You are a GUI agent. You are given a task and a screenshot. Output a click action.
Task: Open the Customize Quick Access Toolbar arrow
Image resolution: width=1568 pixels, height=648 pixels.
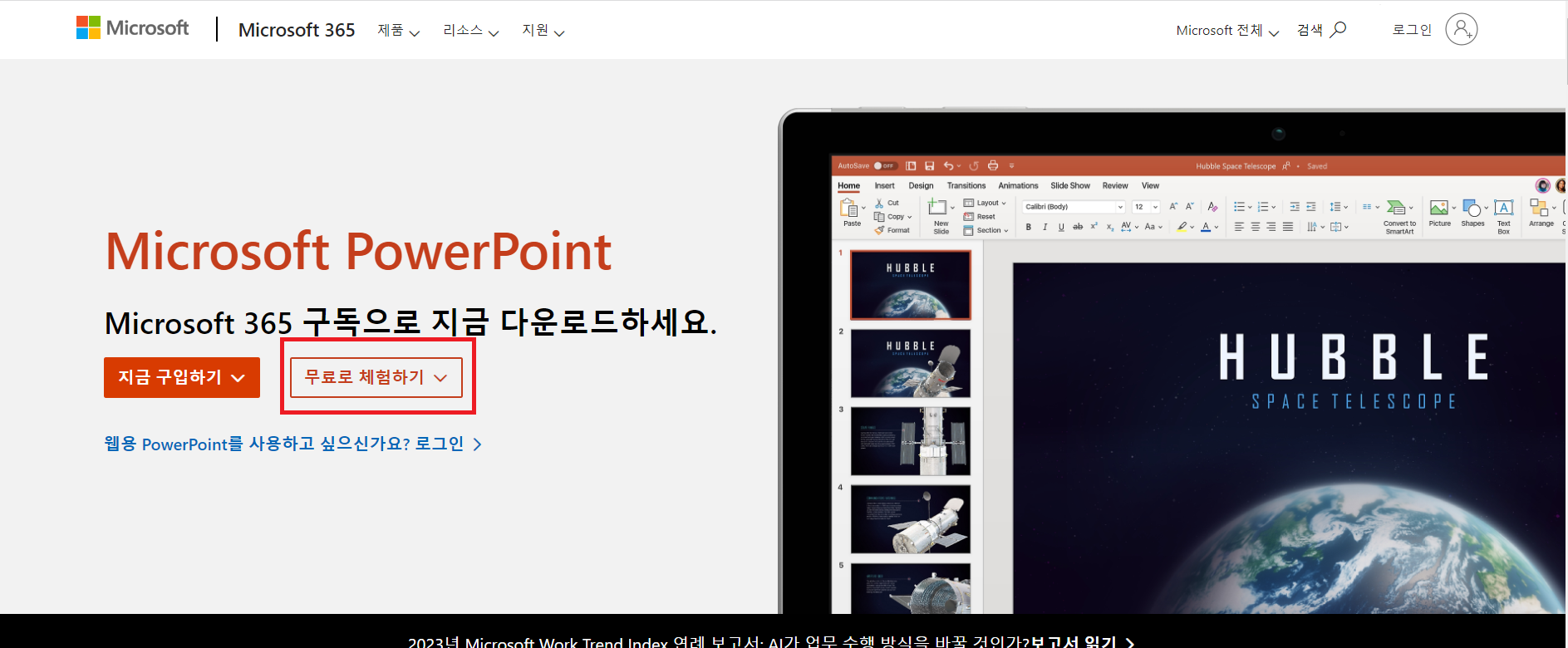click(x=1011, y=166)
